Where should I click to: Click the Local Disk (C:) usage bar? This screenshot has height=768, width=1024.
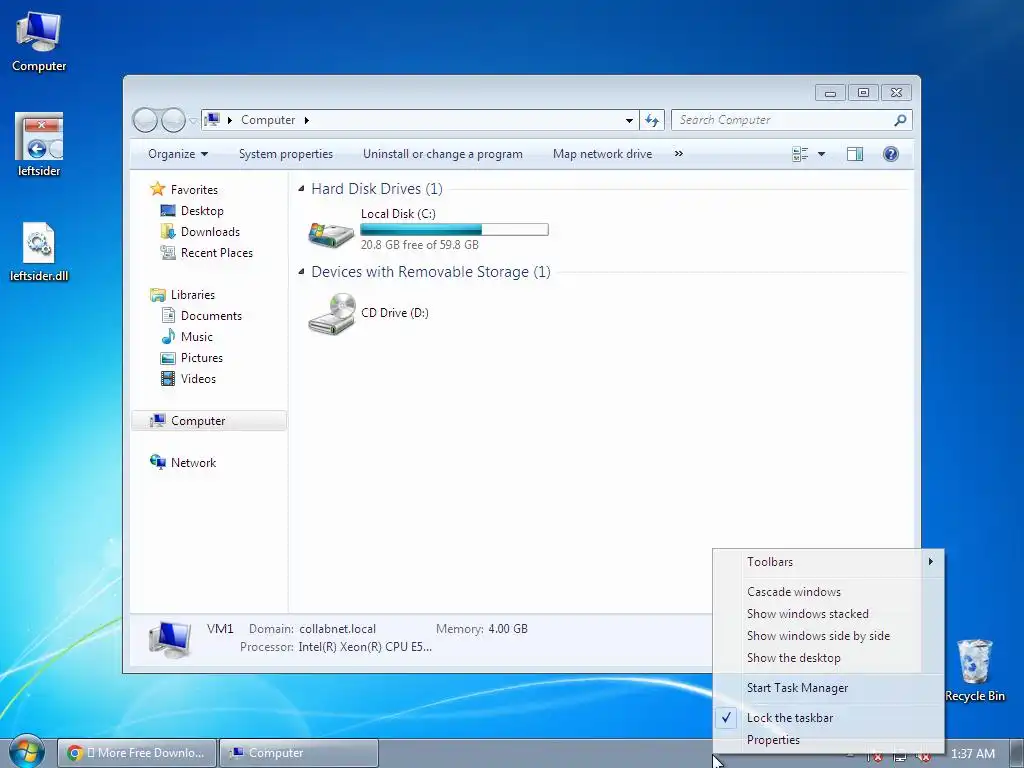(455, 229)
